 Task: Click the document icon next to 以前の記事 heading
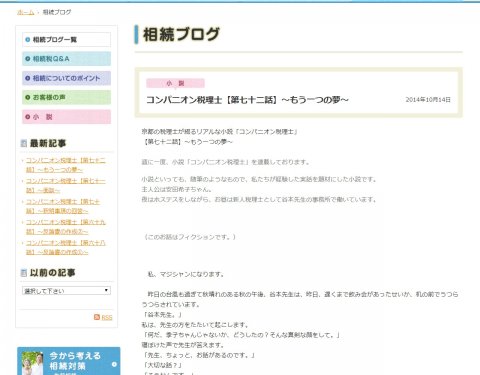(x=24, y=273)
